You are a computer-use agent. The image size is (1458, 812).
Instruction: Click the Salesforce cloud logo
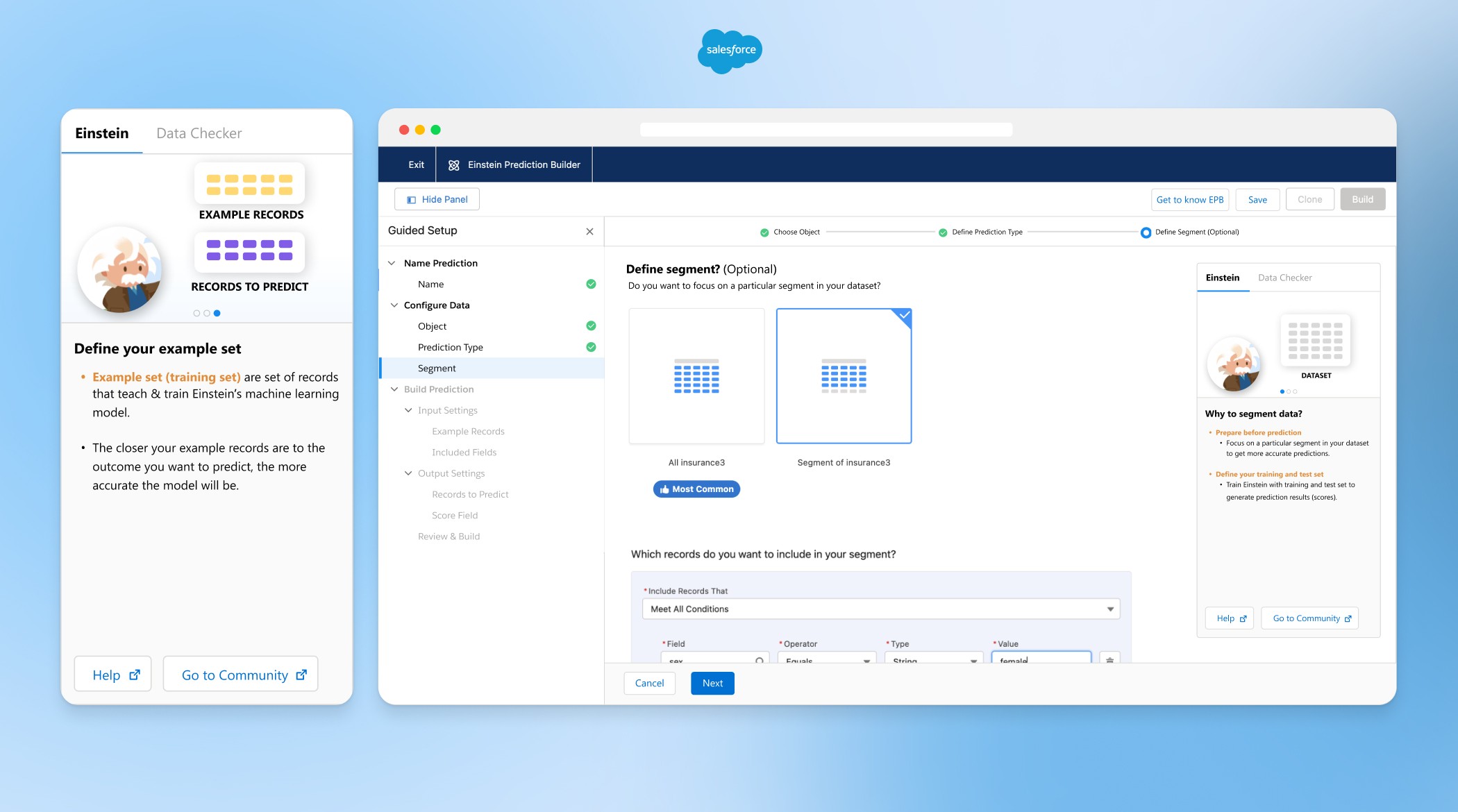coord(729,51)
